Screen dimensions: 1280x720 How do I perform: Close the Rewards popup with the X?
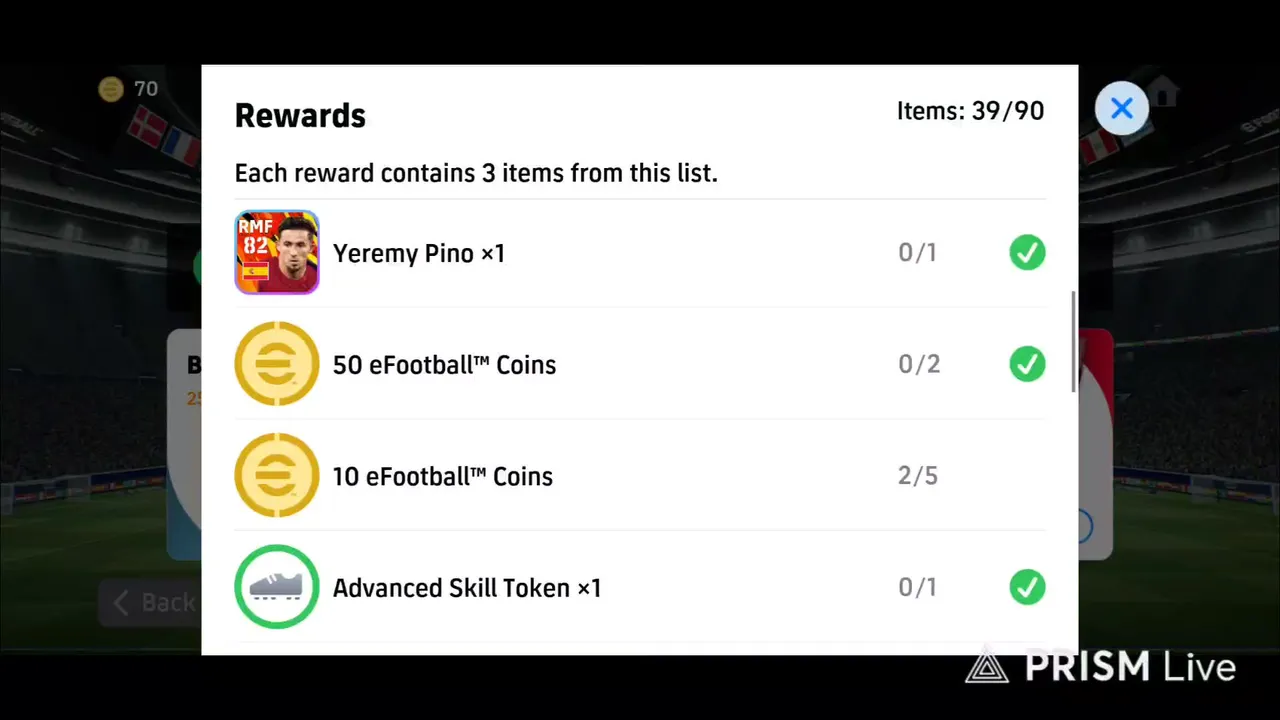tap(1121, 108)
